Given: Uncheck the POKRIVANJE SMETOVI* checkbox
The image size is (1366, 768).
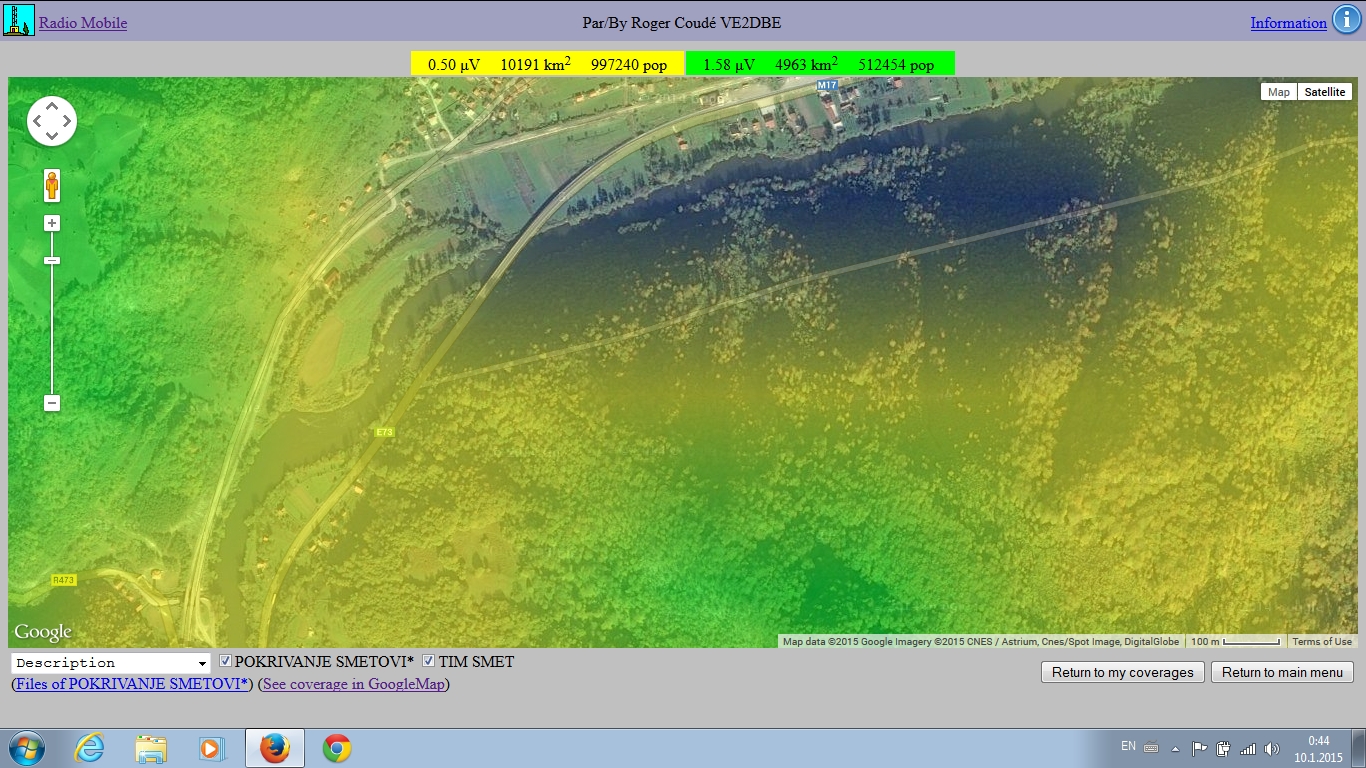Looking at the screenshot, I should (x=225, y=661).
